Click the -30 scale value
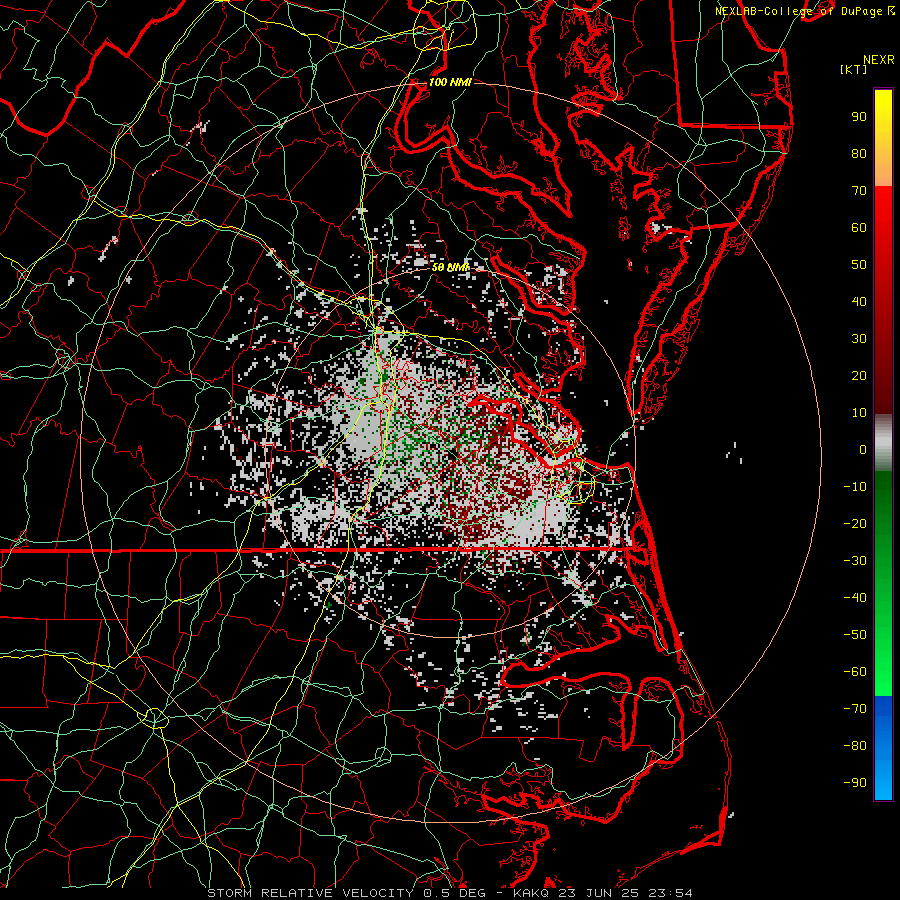This screenshot has width=900, height=900. 855,561
